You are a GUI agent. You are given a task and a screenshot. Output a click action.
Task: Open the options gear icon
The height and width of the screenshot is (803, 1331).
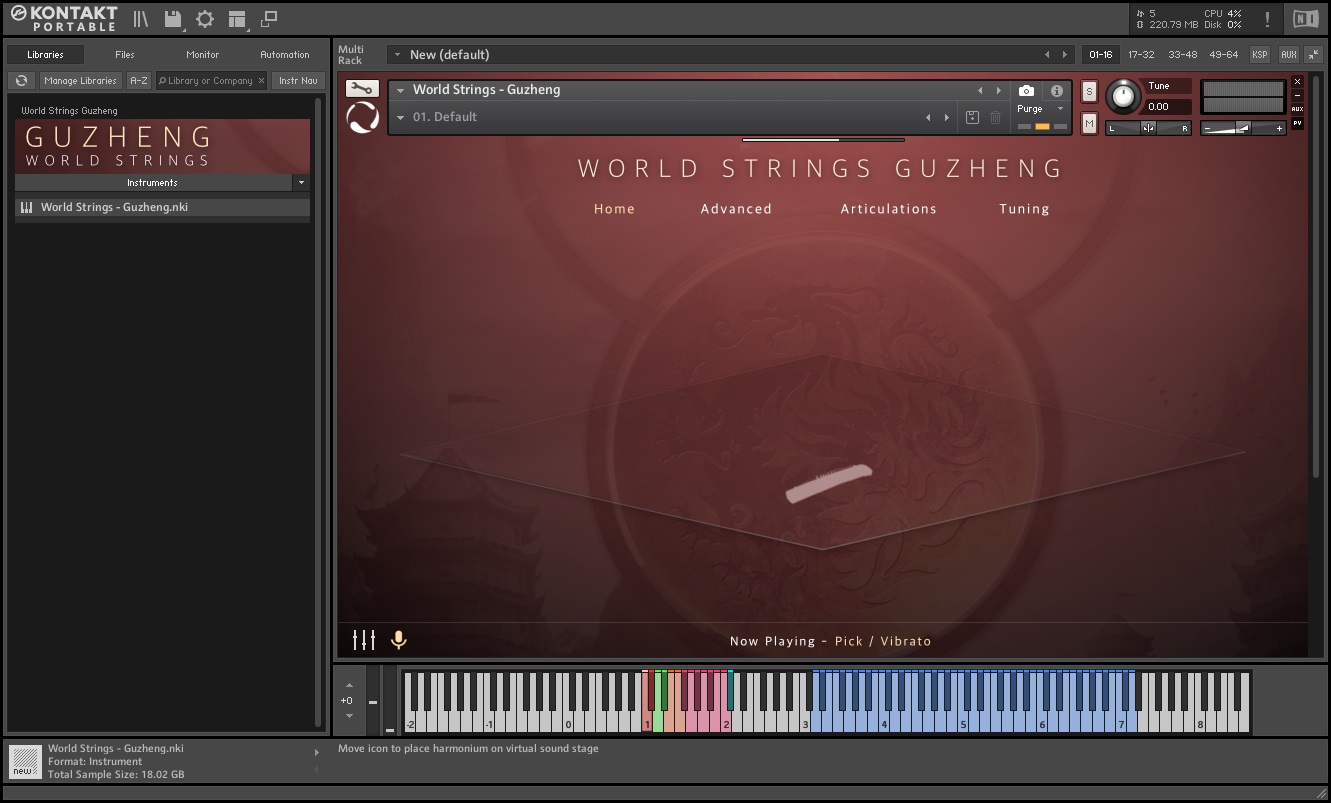(205, 19)
